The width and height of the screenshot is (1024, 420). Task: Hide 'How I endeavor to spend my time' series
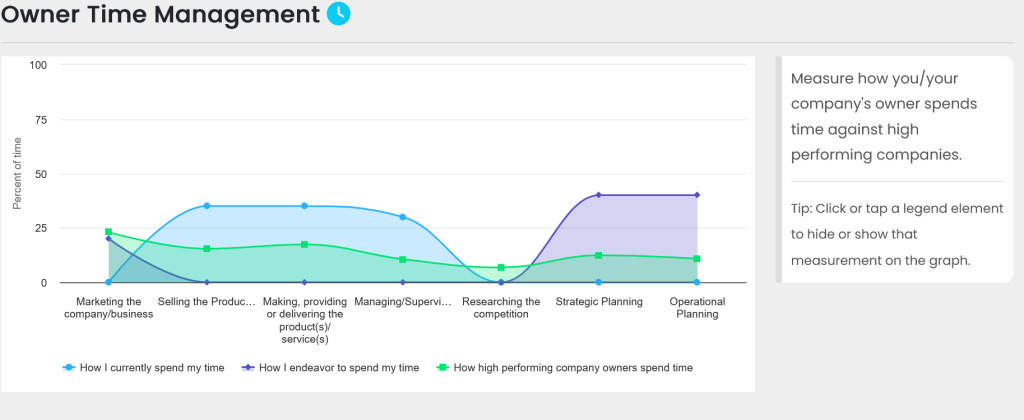tap(337, 368)
